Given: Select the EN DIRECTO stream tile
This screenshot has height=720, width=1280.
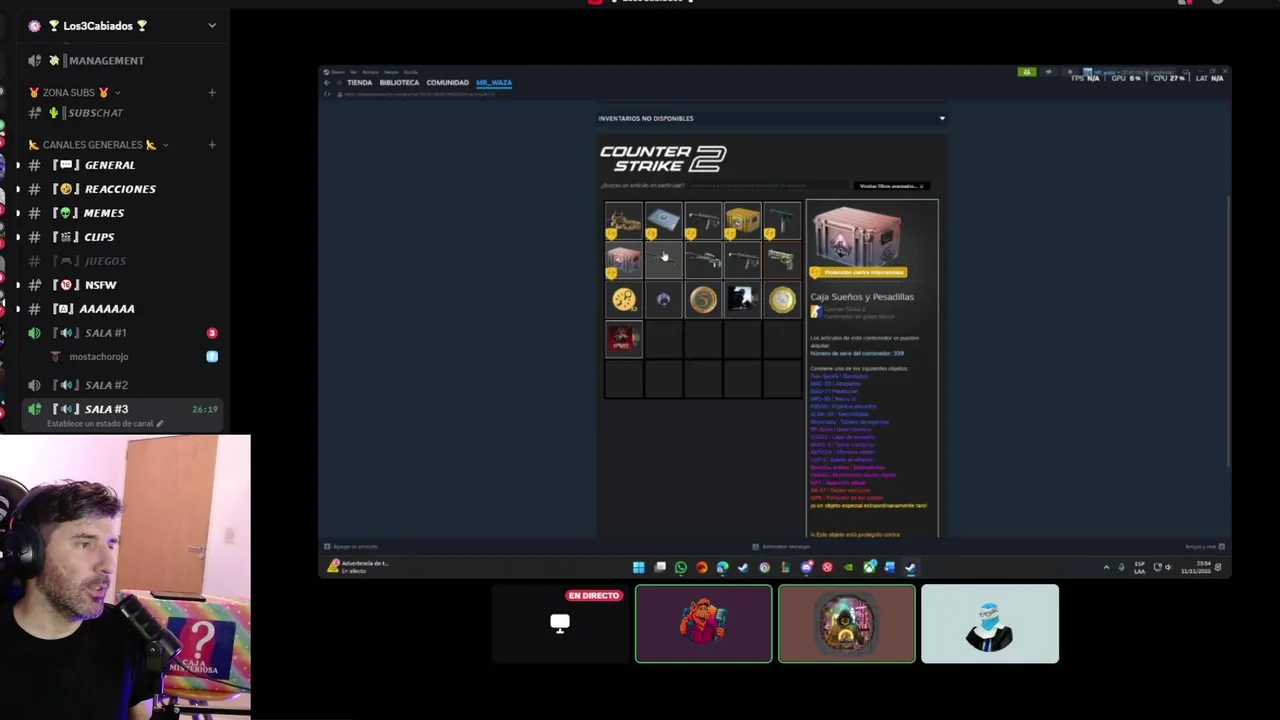Looking at the screenshot, I should (x=560, y=624).
